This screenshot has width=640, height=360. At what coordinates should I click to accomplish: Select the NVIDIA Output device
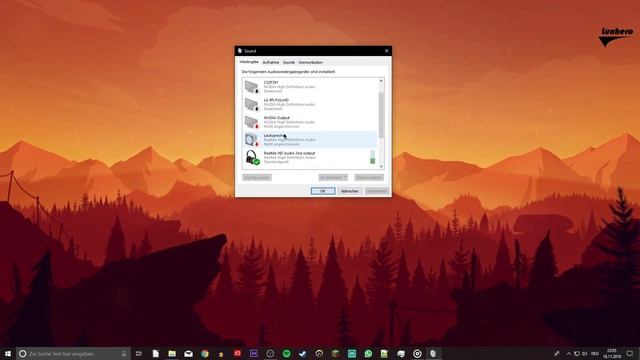click(310, 122)
